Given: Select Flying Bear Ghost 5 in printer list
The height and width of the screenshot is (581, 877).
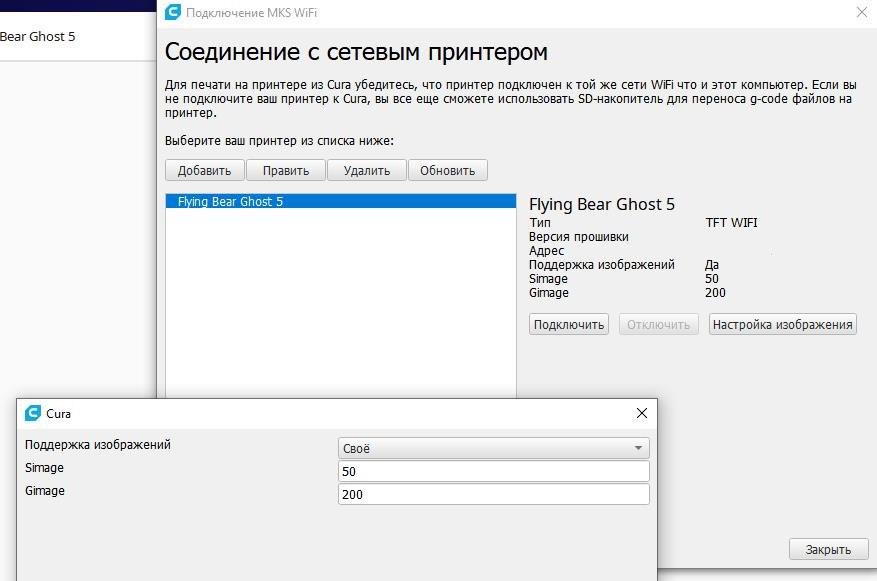Looking at the screenshot, I should click(341, 201).
